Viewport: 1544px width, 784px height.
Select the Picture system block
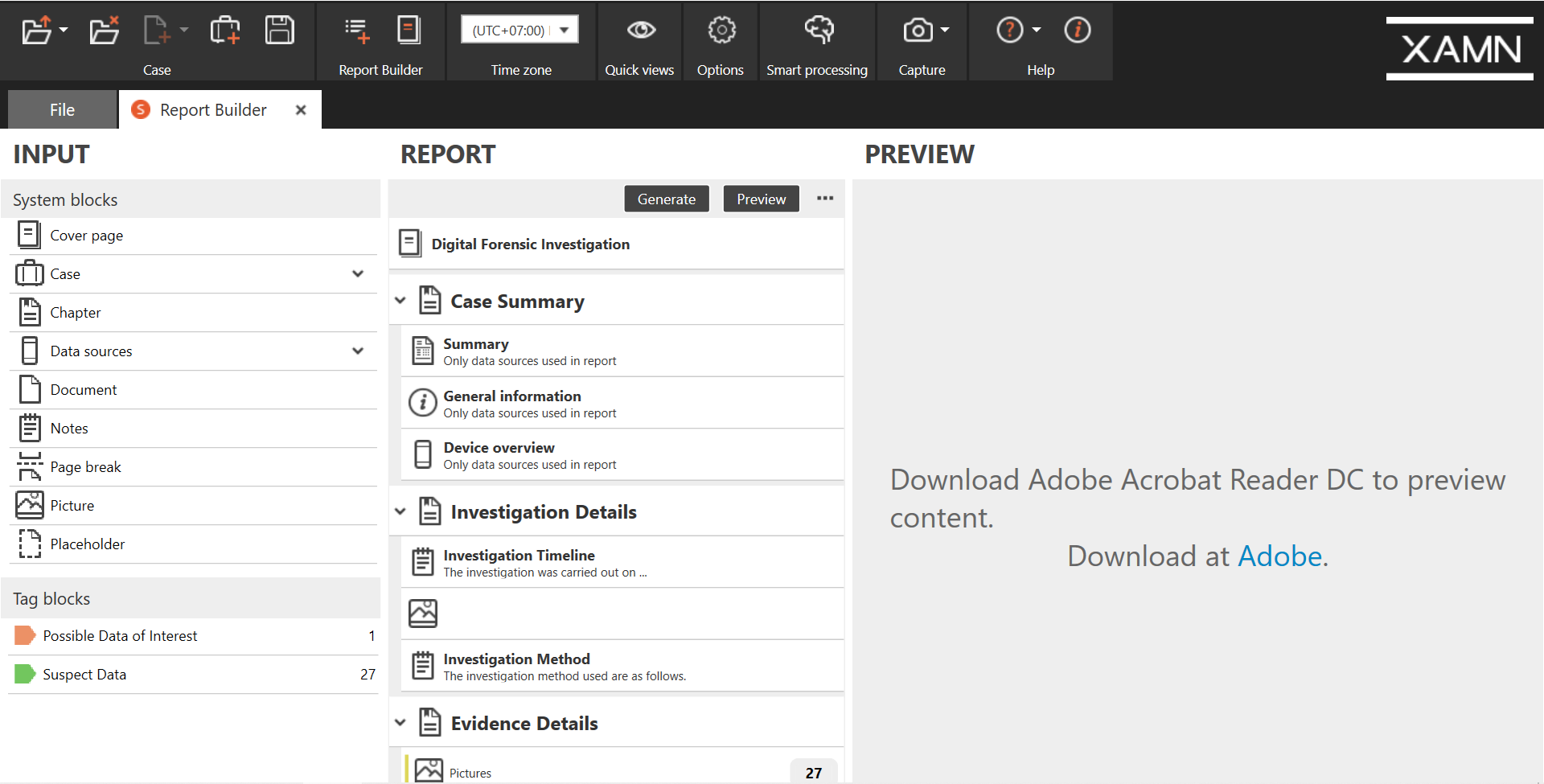coord(194,506)
